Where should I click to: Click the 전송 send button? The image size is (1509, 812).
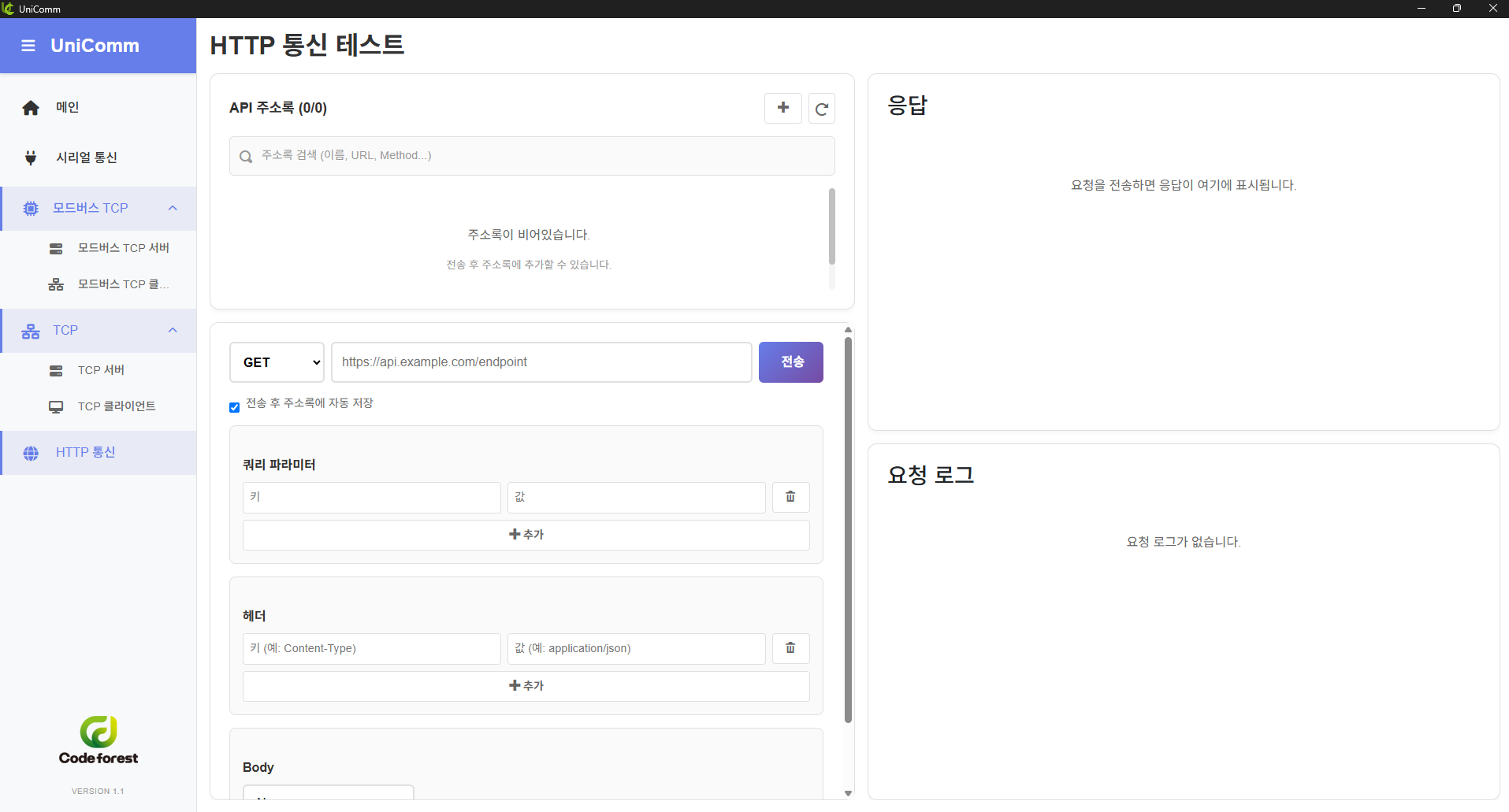(x=791, y=362)
